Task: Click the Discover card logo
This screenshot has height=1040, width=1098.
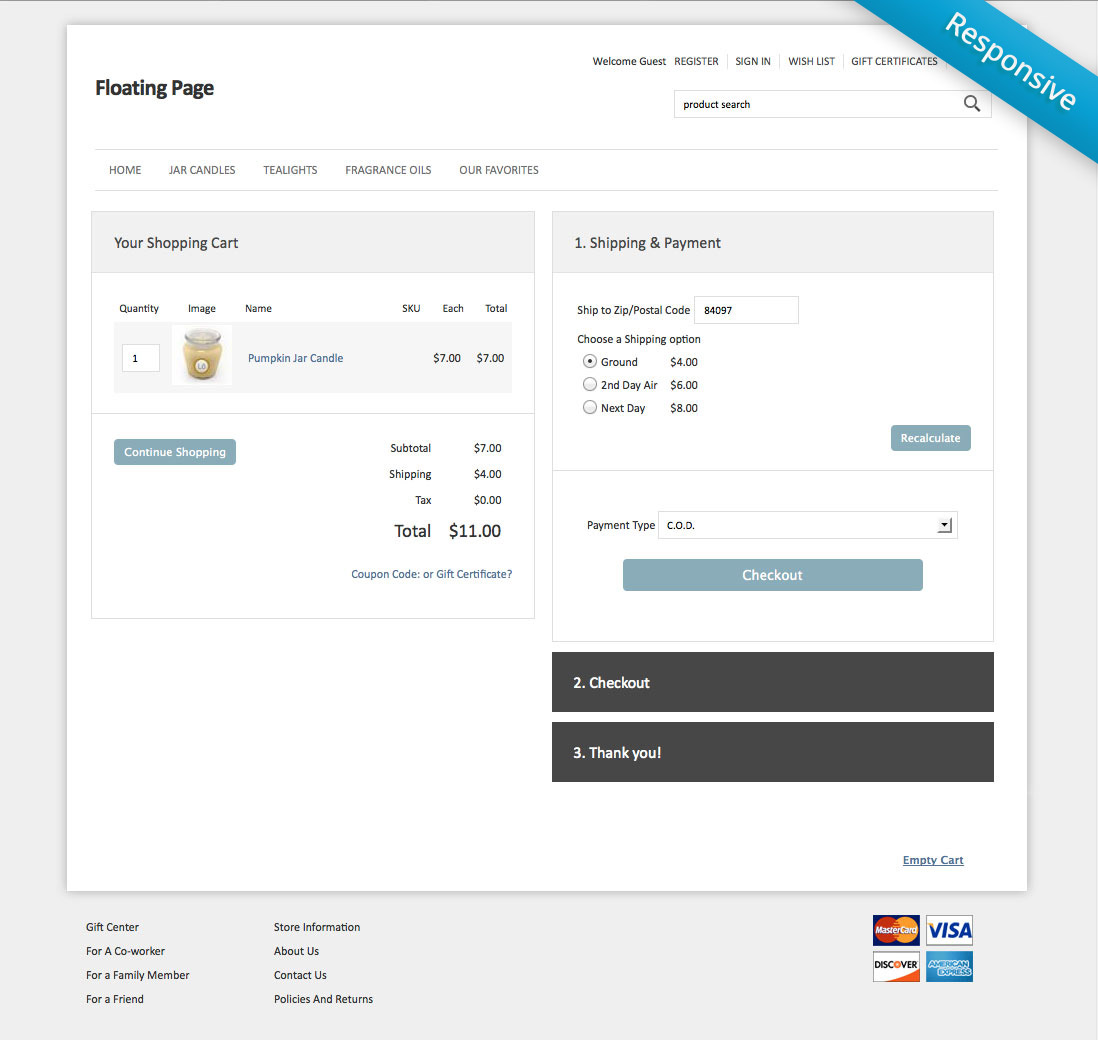Action: click(x=895, y=966)
